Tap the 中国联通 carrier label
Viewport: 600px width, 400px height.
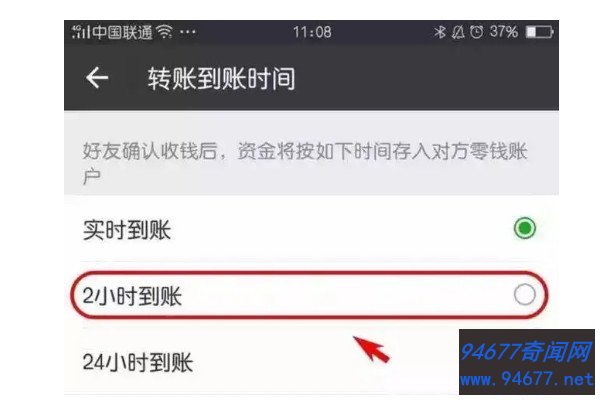click(122, 32)
